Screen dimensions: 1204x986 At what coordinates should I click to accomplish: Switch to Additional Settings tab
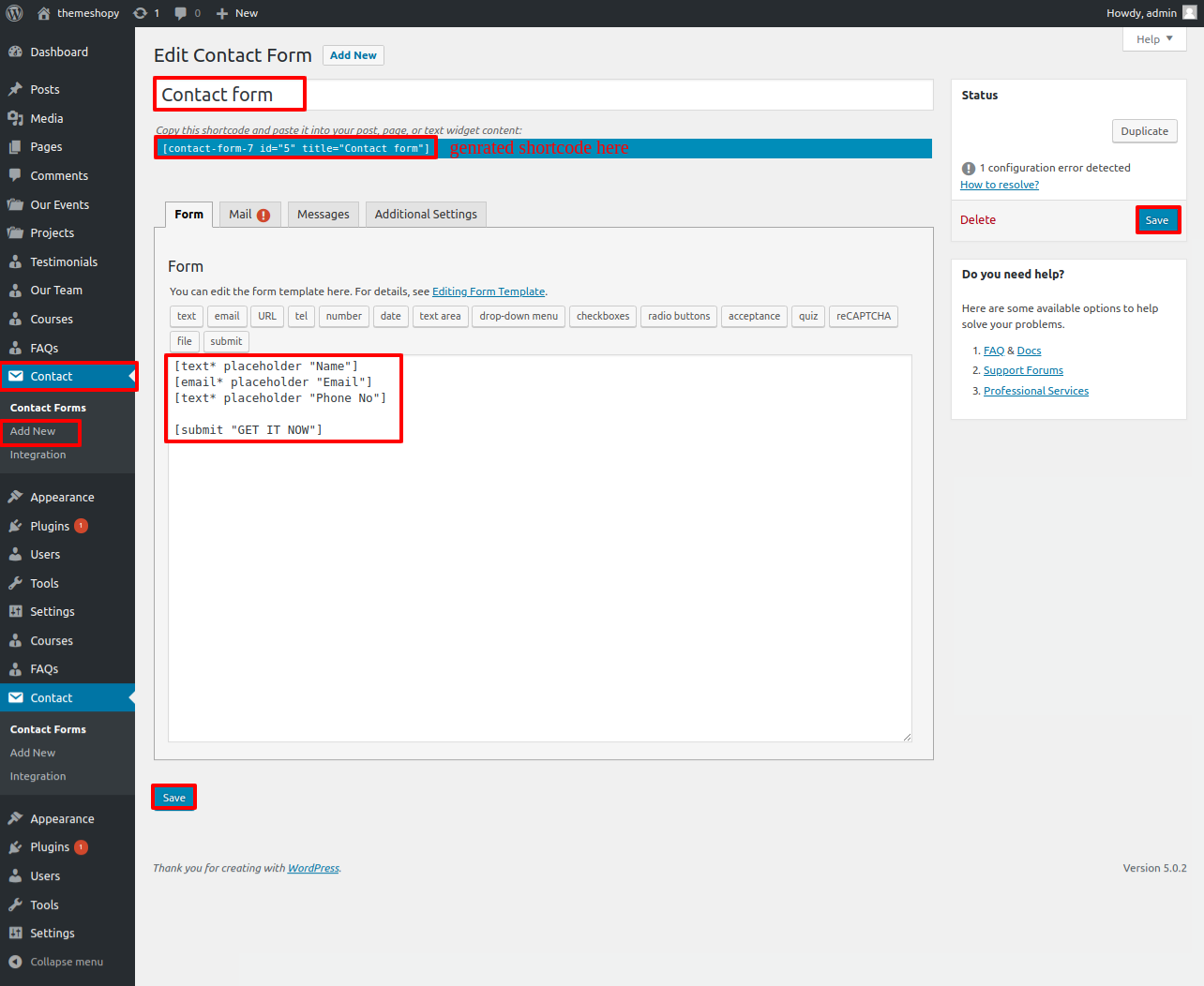[x=426, y=215]
